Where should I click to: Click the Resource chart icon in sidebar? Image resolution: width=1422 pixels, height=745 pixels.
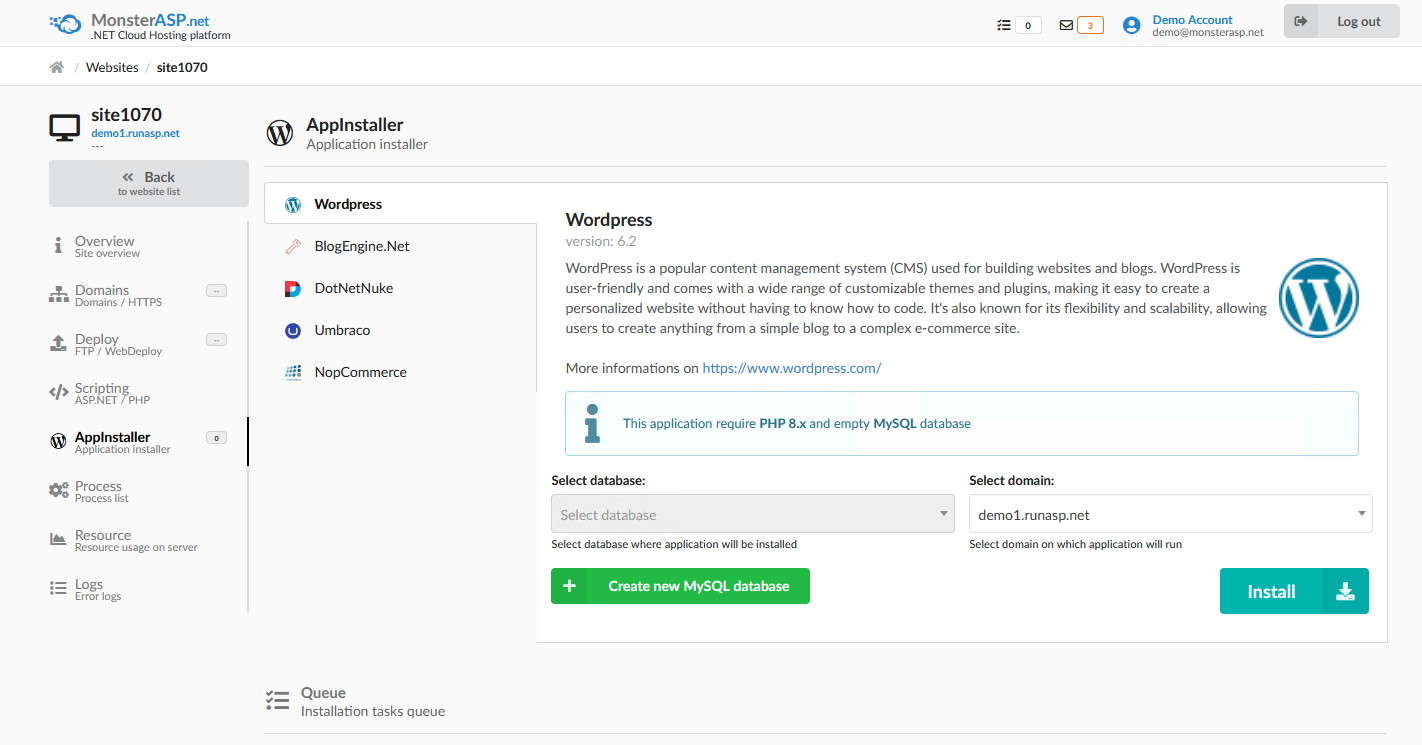pos(58,540)
